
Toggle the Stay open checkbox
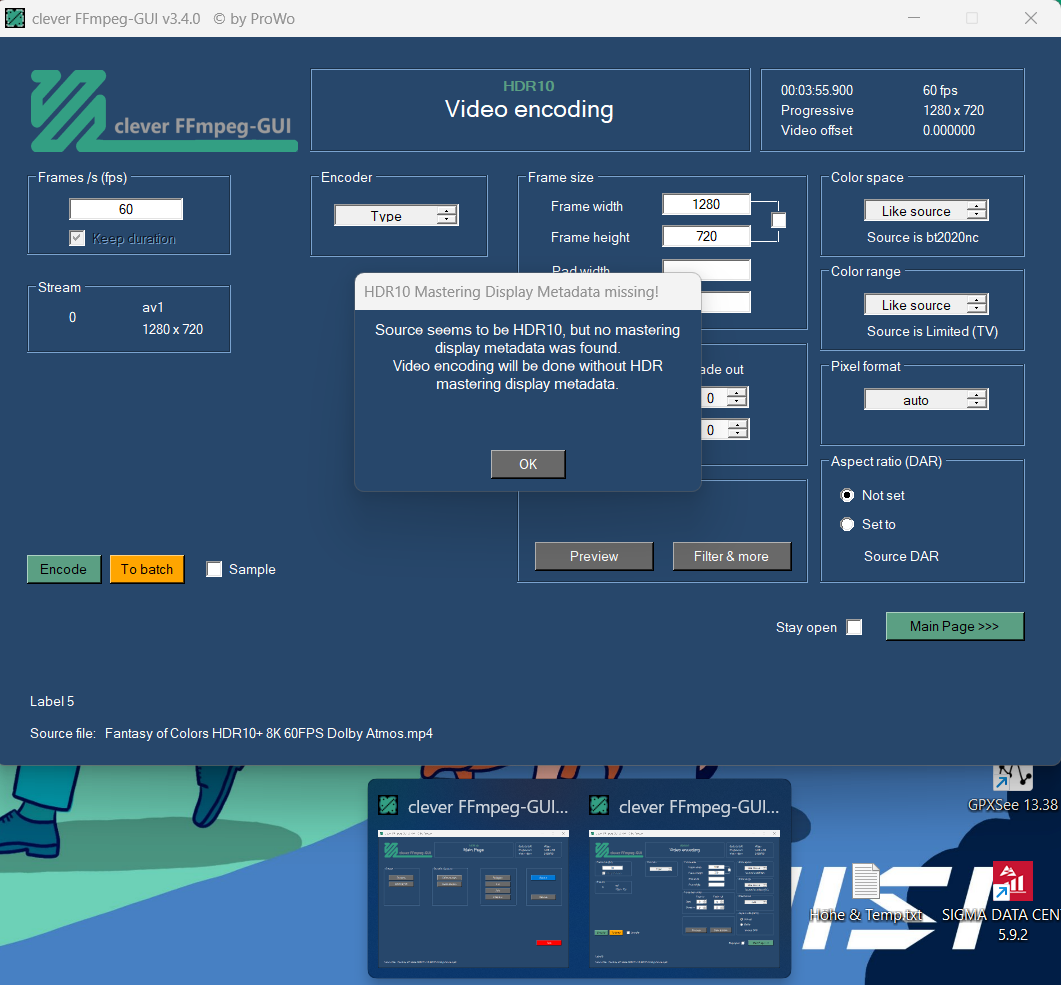coord(855,627)
